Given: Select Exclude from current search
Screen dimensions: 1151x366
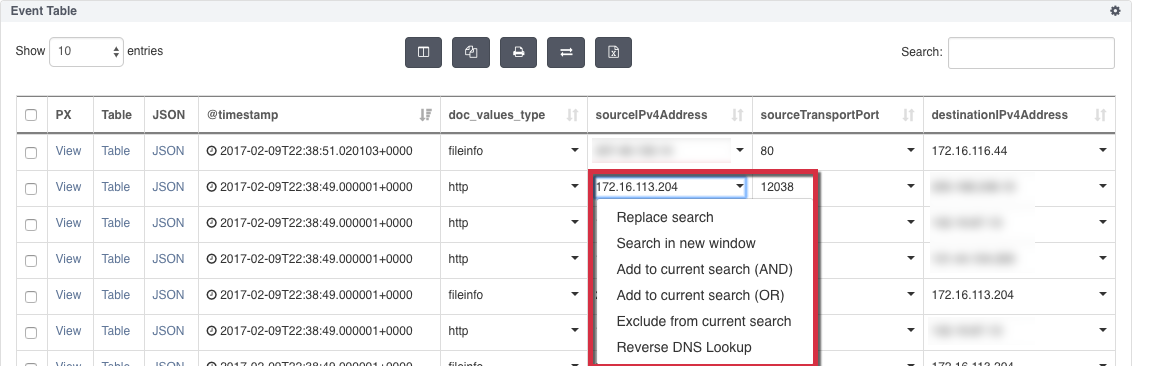Looking at the screenshot, I should [704, 321].
